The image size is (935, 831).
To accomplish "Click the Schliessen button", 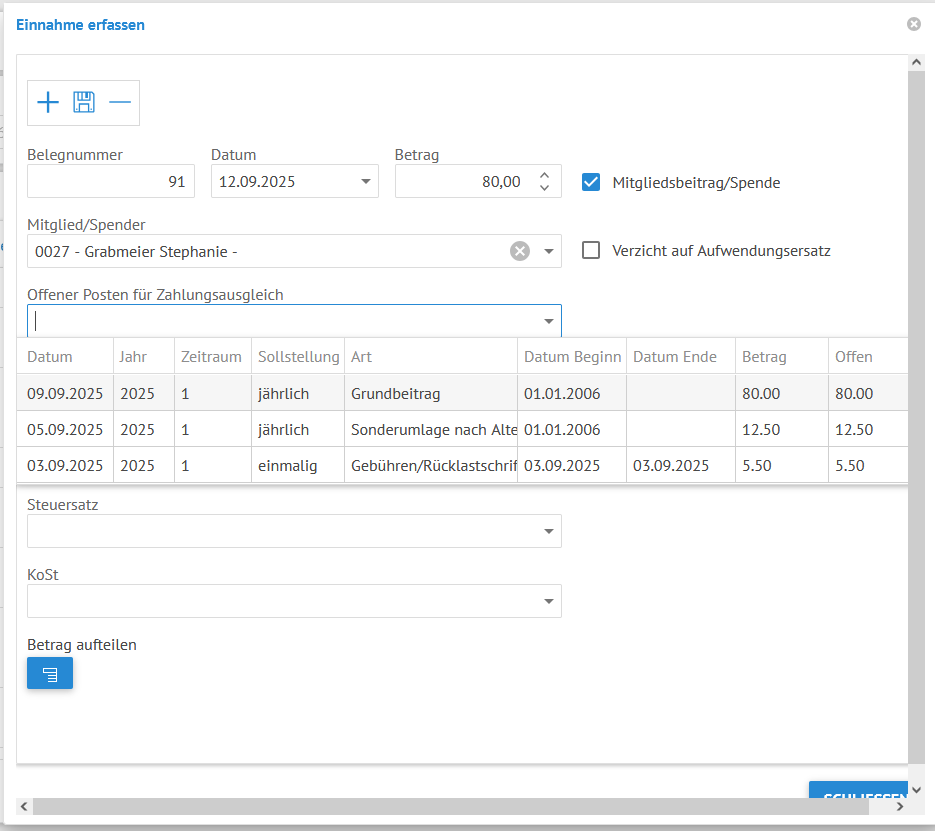I will (860, 790).
